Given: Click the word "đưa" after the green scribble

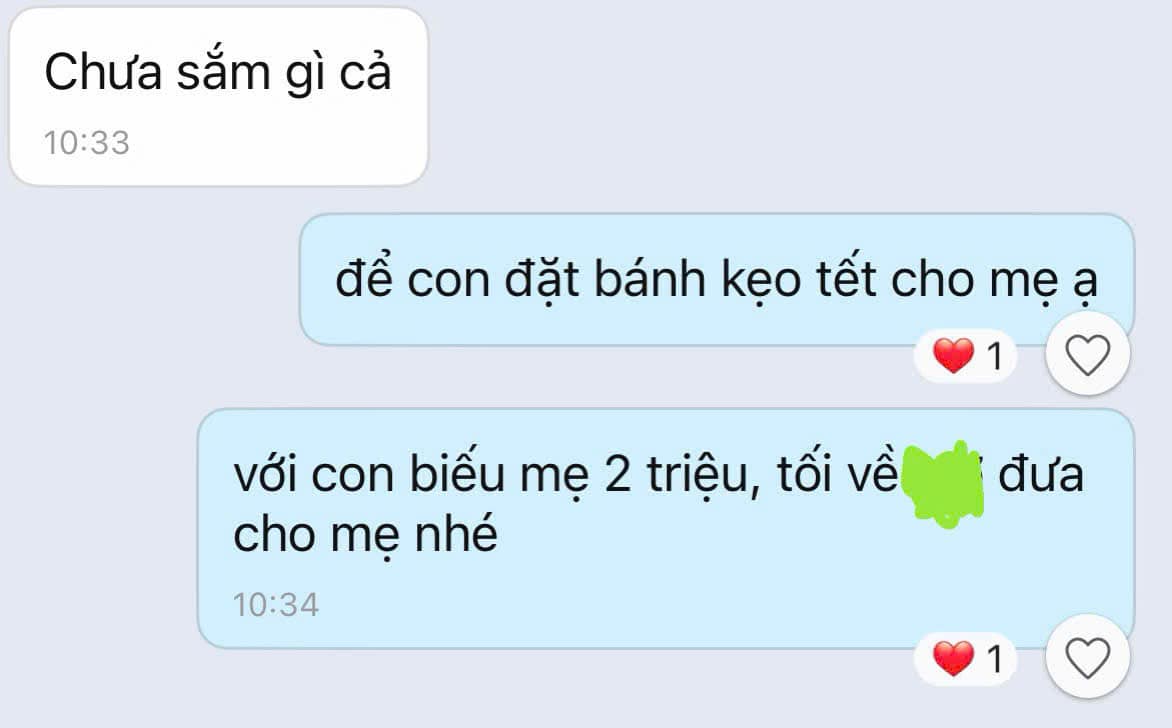Looking at the screenshot, I should pyautogui.click(x=1040, y=473).
